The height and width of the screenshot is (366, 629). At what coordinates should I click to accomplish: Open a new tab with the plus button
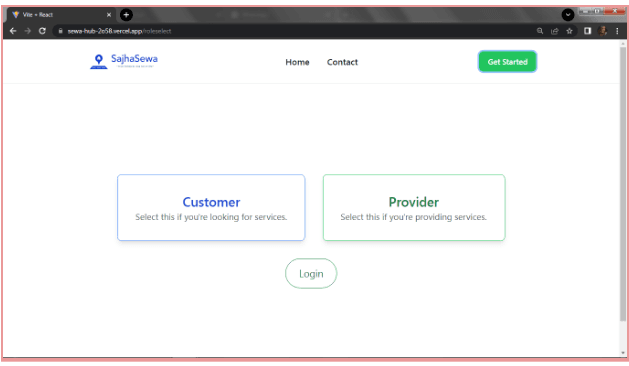click(126, 15)
